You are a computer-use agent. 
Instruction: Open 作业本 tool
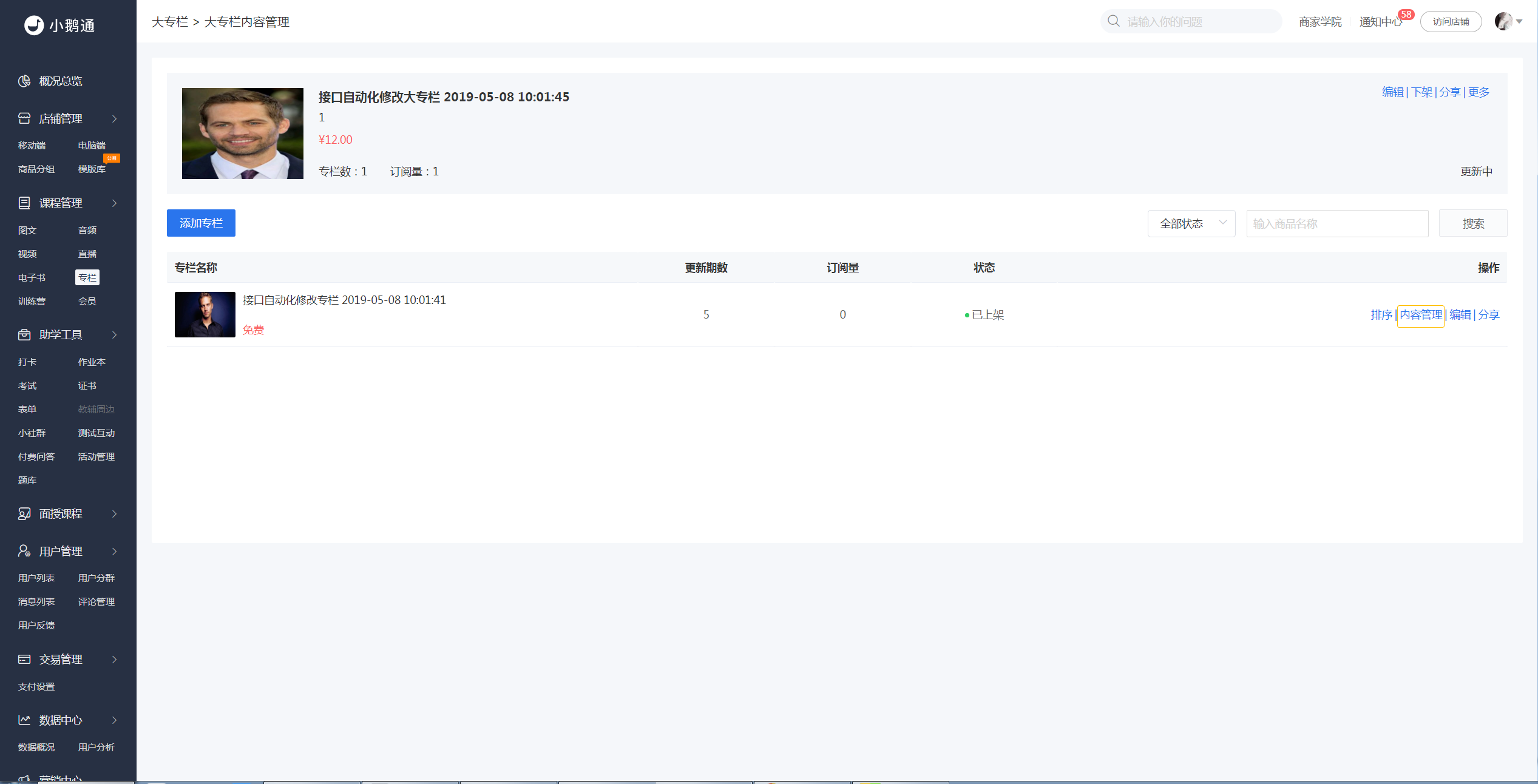(92, 362)
